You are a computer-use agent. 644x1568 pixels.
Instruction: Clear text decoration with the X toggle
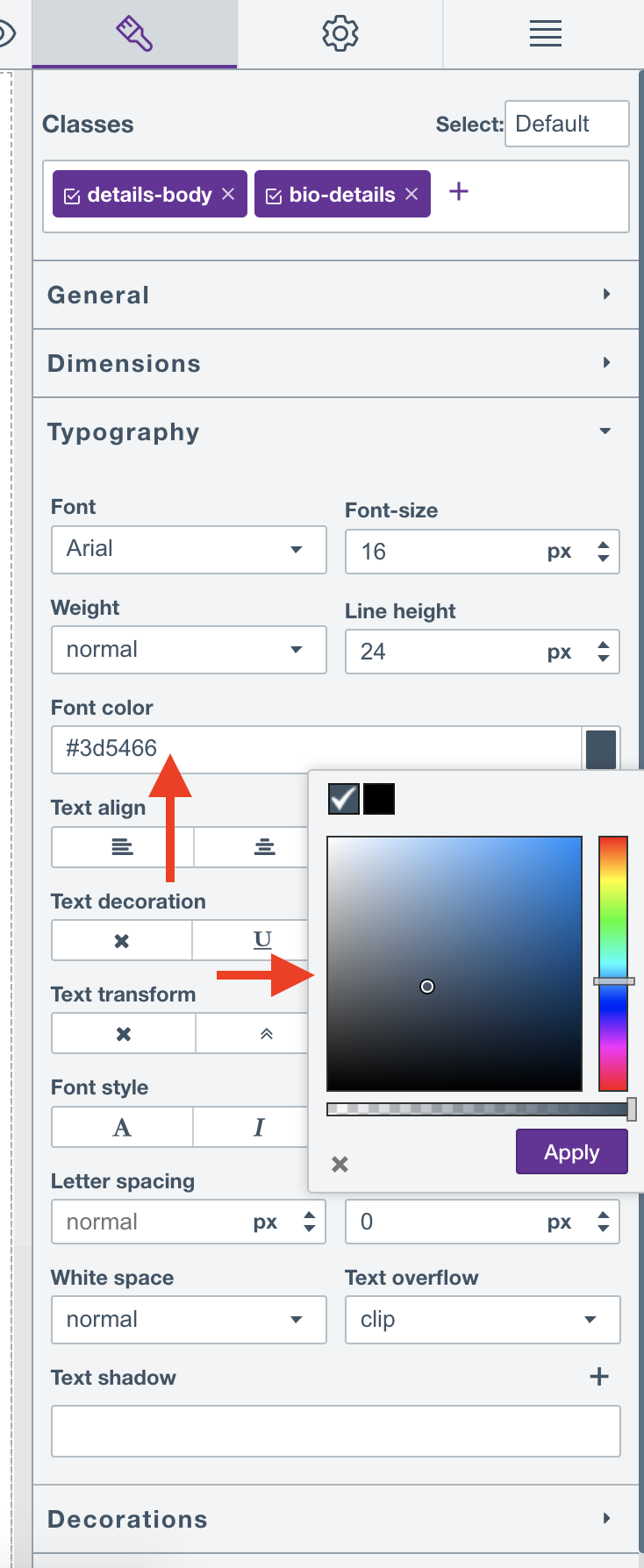pos(121,939)
